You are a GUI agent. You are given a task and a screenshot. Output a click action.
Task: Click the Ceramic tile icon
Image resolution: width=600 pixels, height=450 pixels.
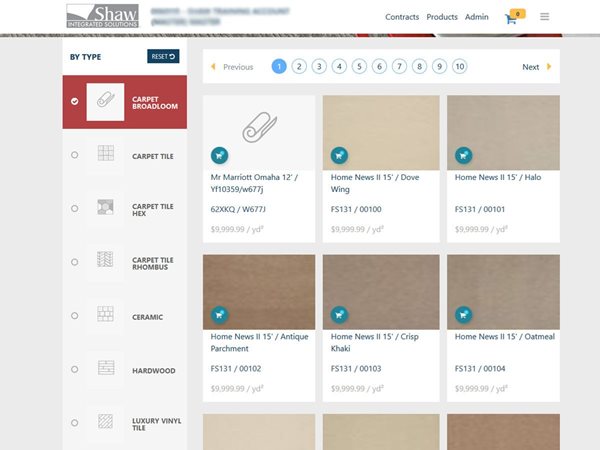pyautogui.click(x=105, y=314)
